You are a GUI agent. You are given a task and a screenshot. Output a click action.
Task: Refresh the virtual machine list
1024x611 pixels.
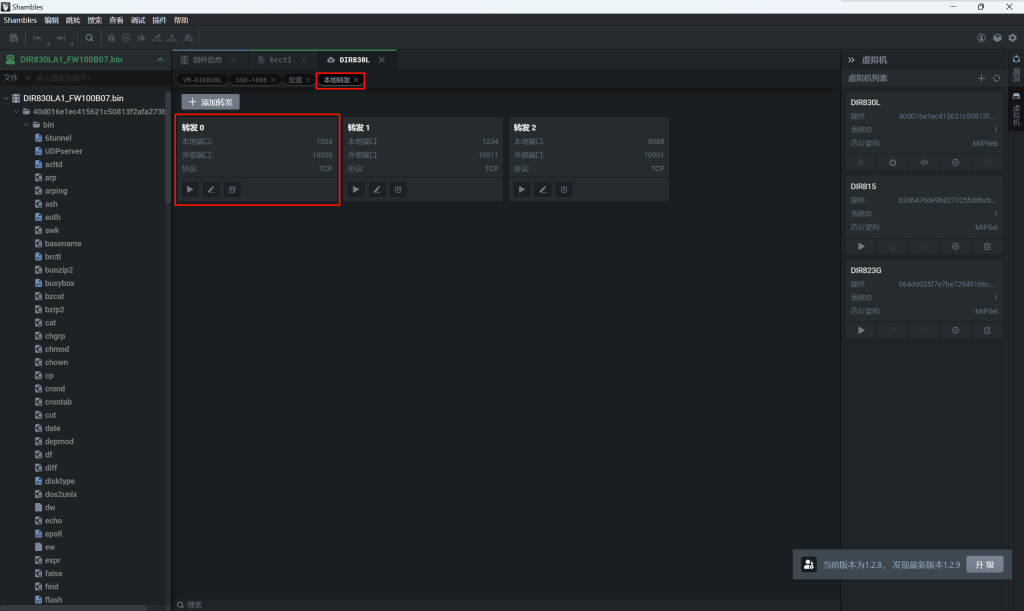pyautogui.click(x=996, y=78)
